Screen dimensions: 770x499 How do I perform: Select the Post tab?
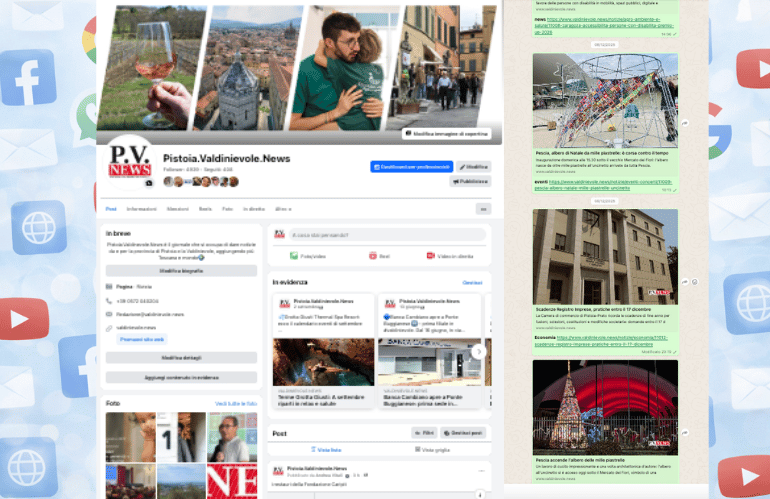click(x=111, y=209)
